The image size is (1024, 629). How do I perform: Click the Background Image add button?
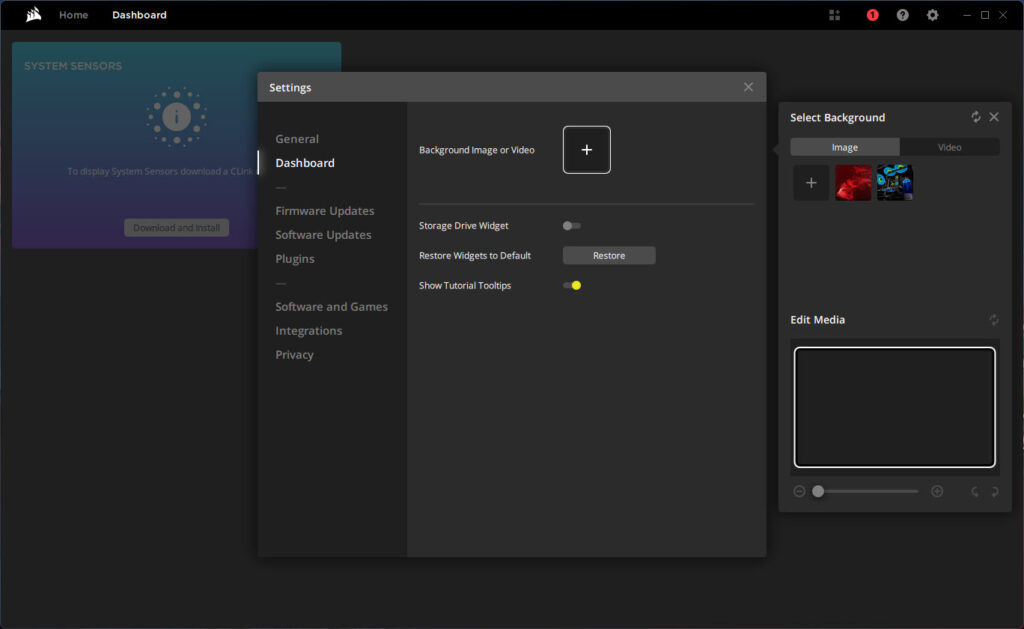click(586, 150)
